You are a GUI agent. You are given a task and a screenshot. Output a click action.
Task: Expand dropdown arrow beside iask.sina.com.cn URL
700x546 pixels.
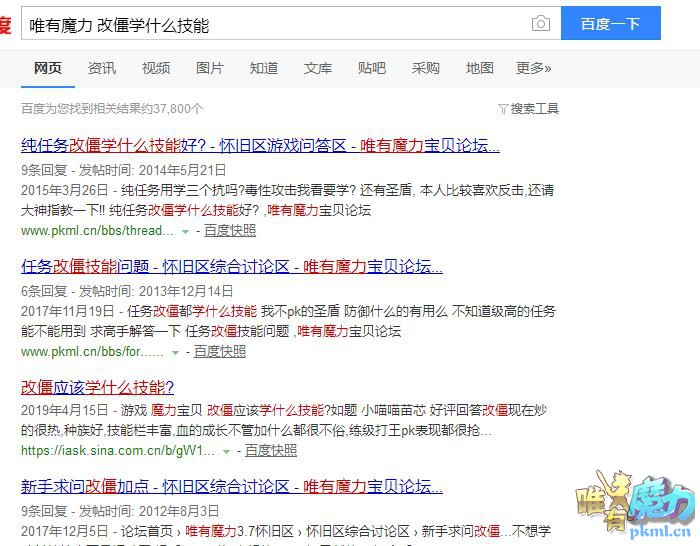[226, 451]
